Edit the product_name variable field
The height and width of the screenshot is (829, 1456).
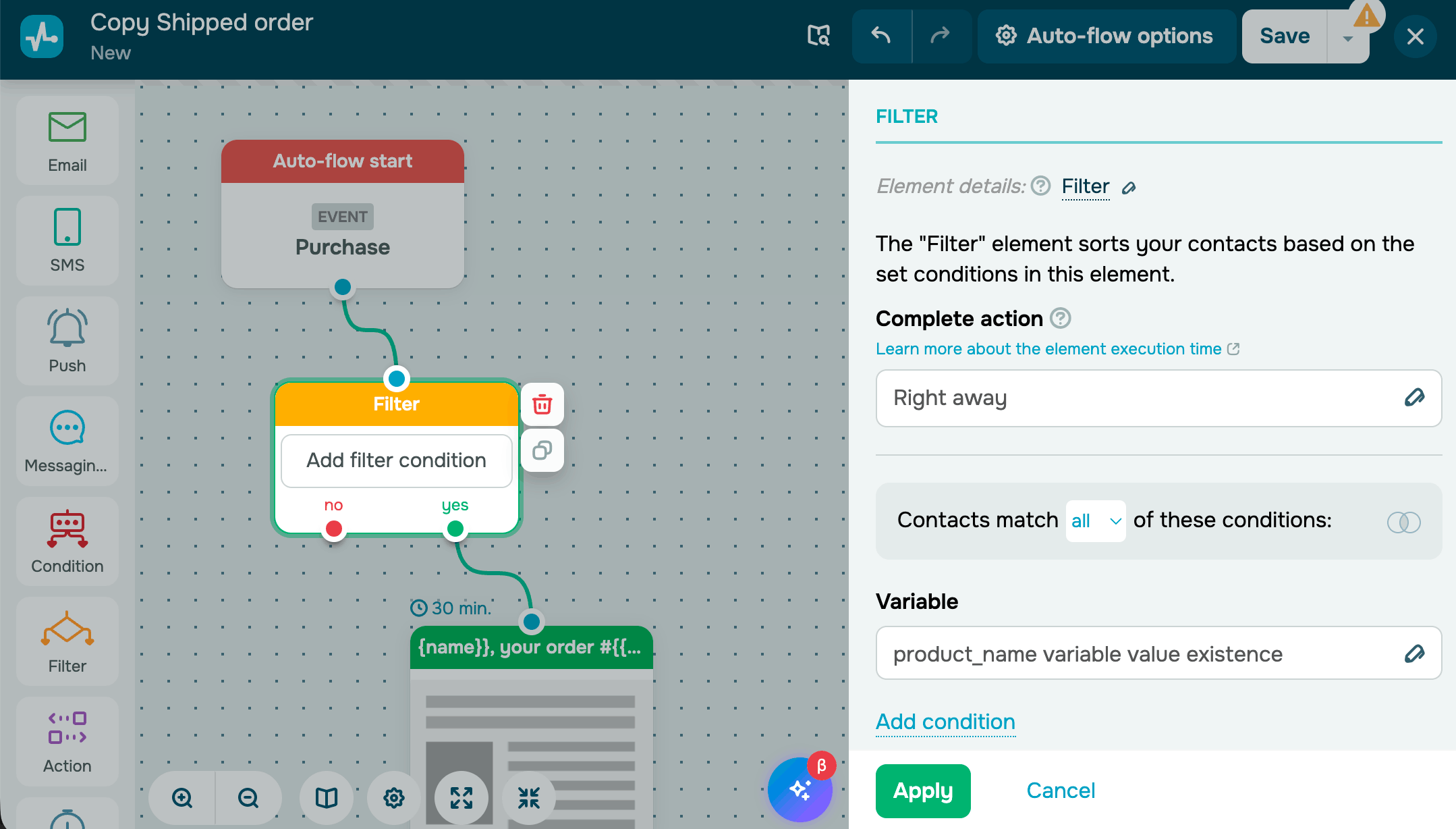[1414, 653]
